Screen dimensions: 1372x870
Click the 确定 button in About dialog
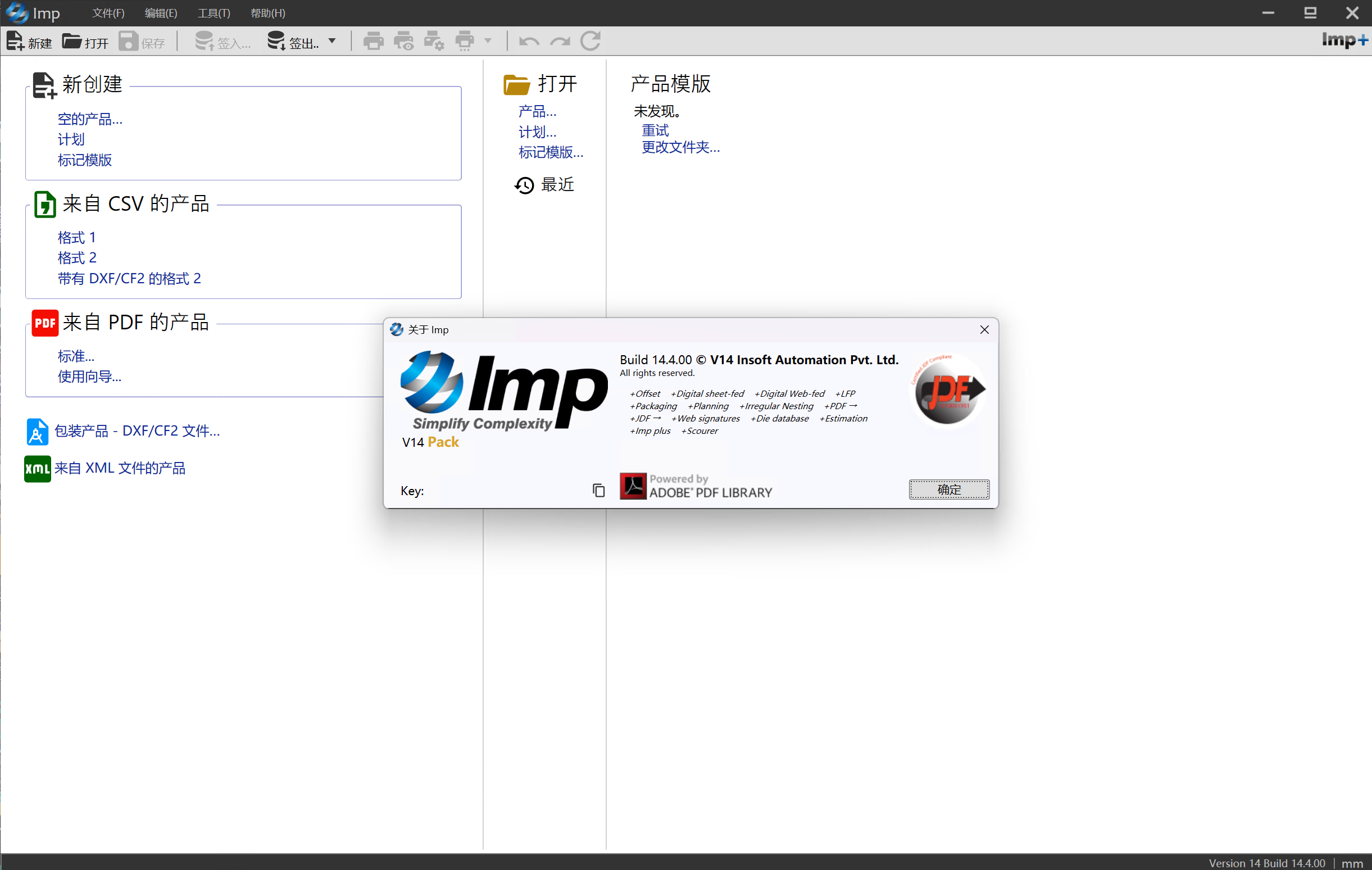(x=950, y=490)
